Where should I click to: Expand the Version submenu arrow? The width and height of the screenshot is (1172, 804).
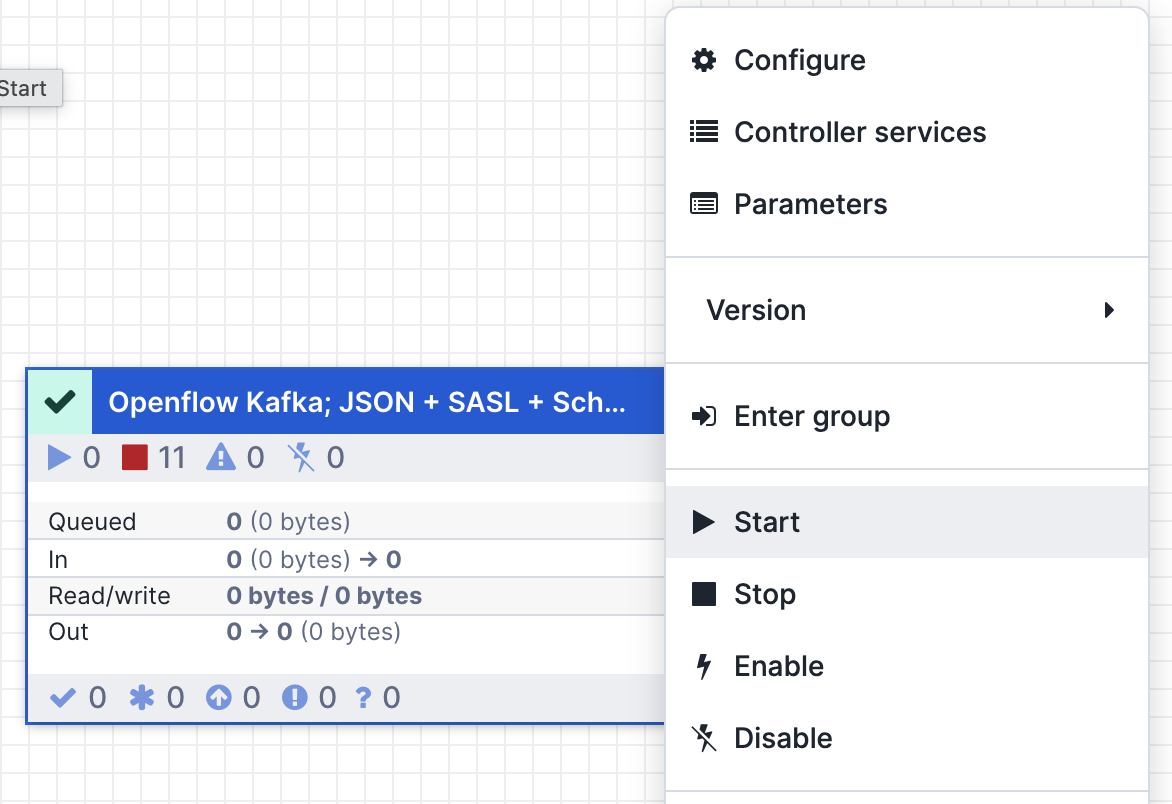click(x=1109, y=310)
